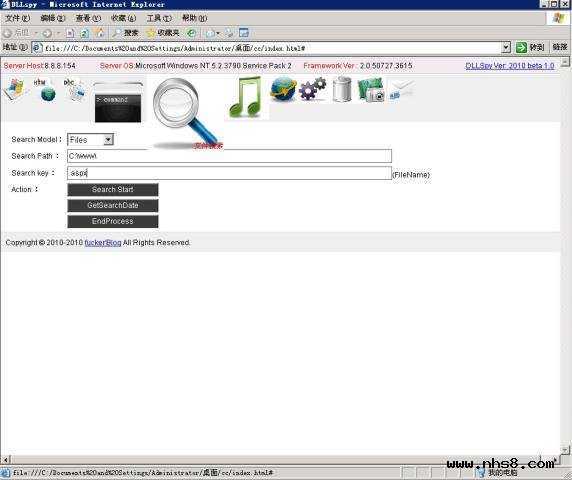Screen dimensions: 572x480
Task: Click the Print toolbar icon
Action: pos(229,33)
